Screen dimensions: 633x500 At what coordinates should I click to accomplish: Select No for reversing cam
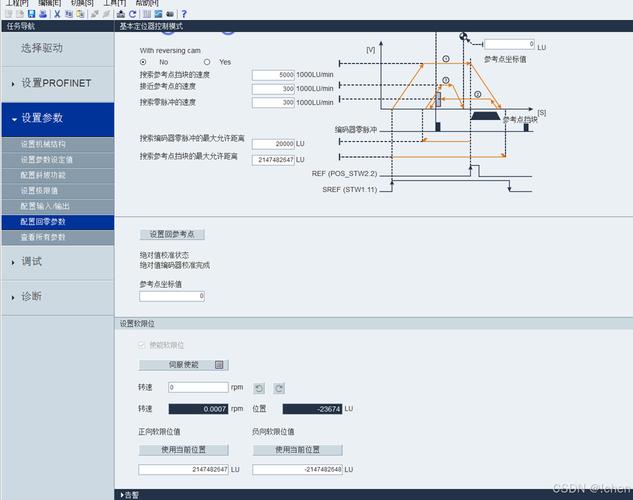[143, 62]
